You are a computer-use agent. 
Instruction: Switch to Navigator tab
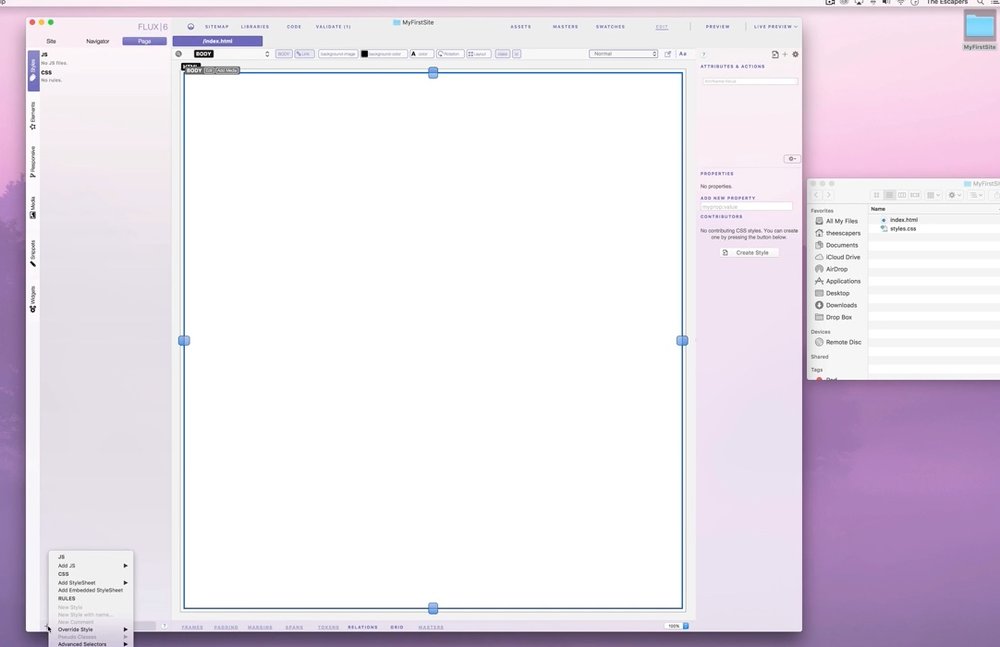[98, 41]
